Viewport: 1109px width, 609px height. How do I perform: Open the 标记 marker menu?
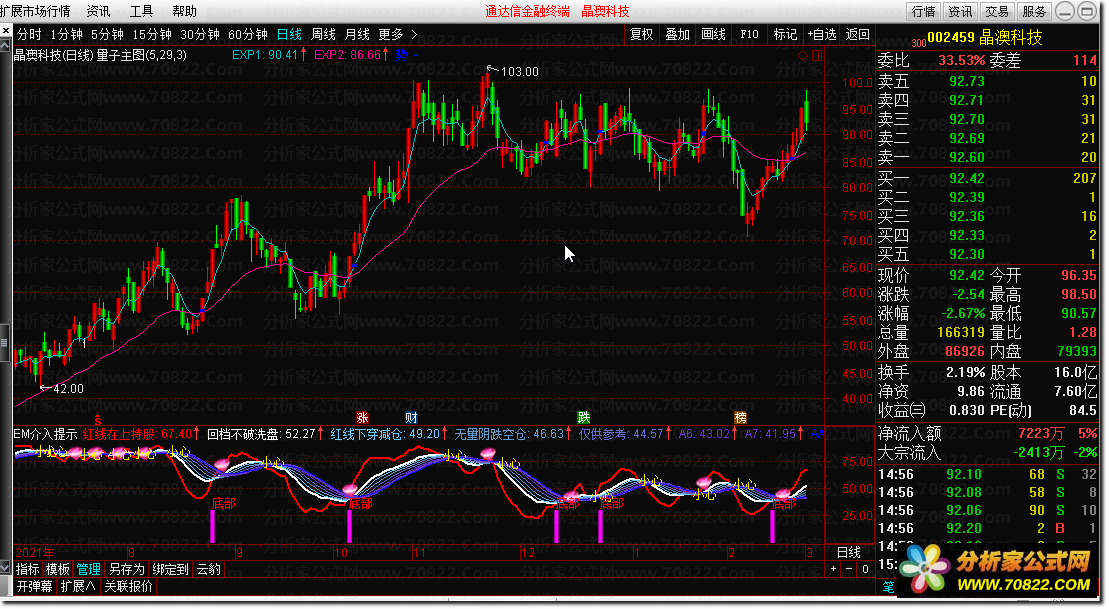pyautogui.click(x=785, y=34)
